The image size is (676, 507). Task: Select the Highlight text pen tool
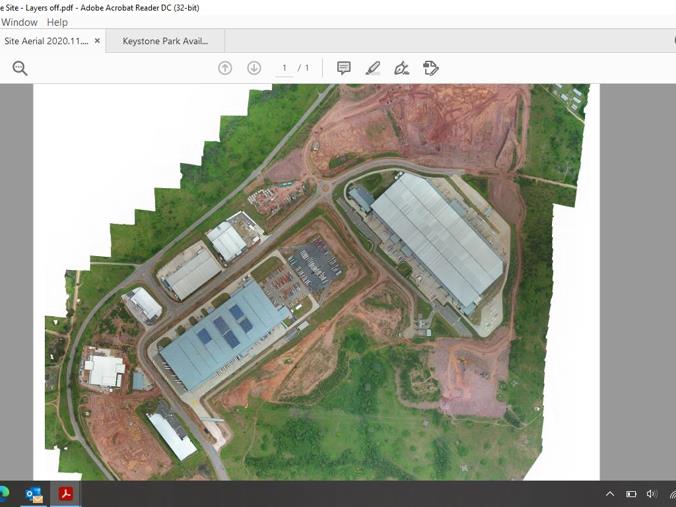point(372,68)
